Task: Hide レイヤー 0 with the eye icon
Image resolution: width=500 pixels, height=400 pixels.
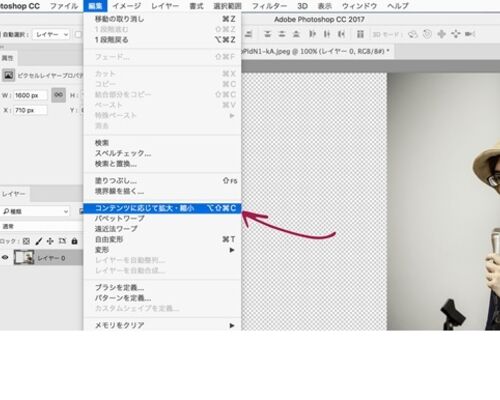Action: (5, 258)
